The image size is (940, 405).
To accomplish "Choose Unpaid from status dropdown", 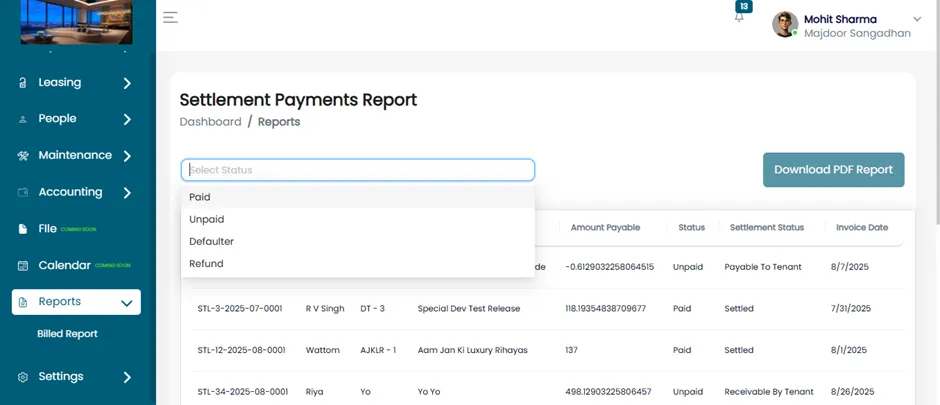I will point(358,219).
